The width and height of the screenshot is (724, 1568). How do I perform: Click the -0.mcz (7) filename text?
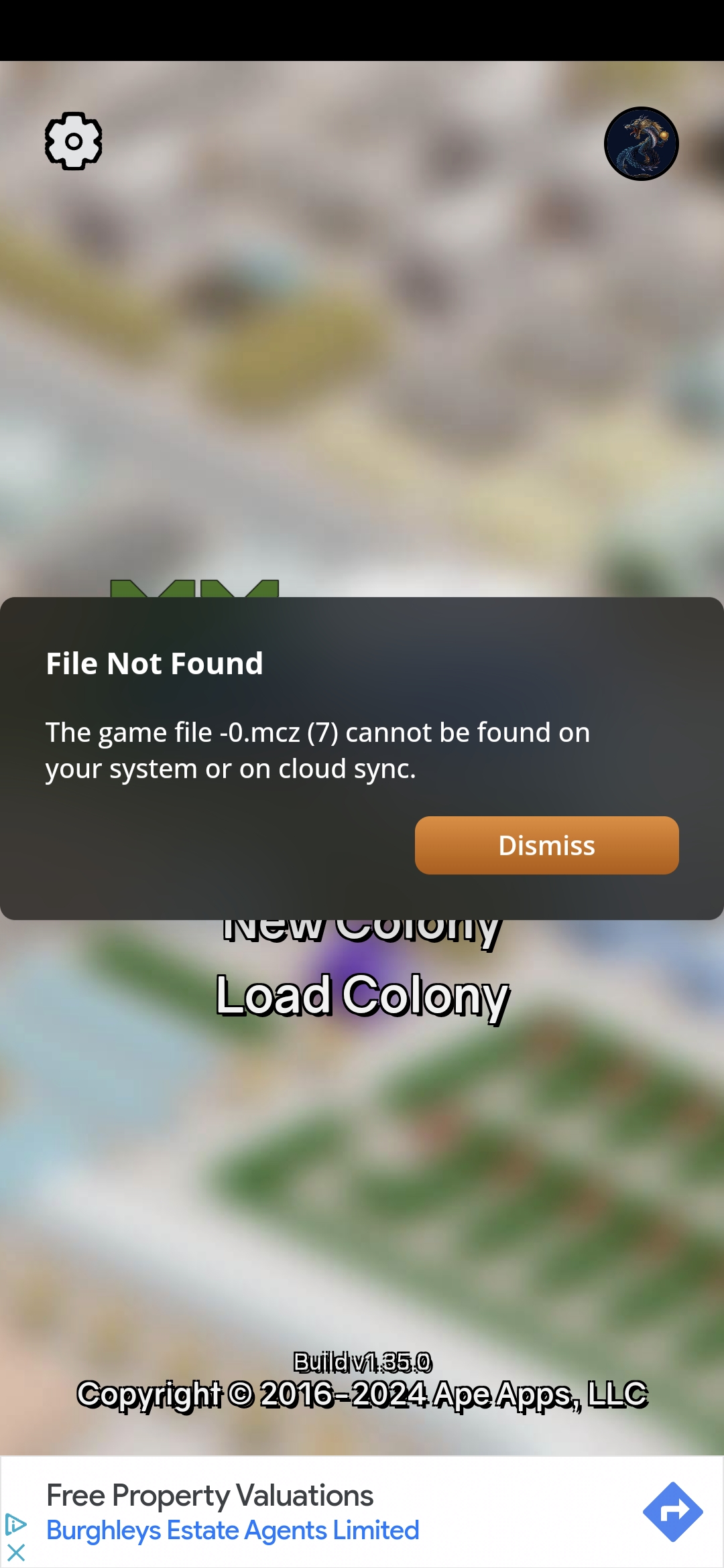(279, 732)
